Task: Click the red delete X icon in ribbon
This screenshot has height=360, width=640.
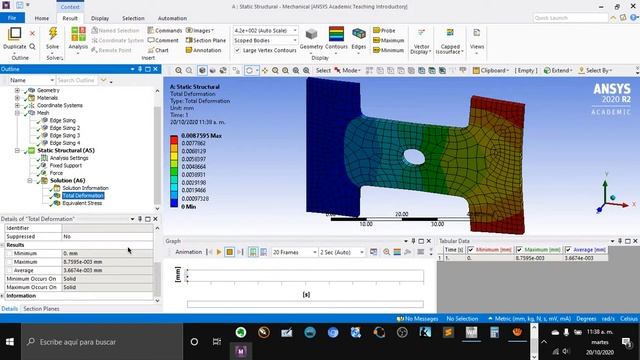Action: [x=32, y=33]
